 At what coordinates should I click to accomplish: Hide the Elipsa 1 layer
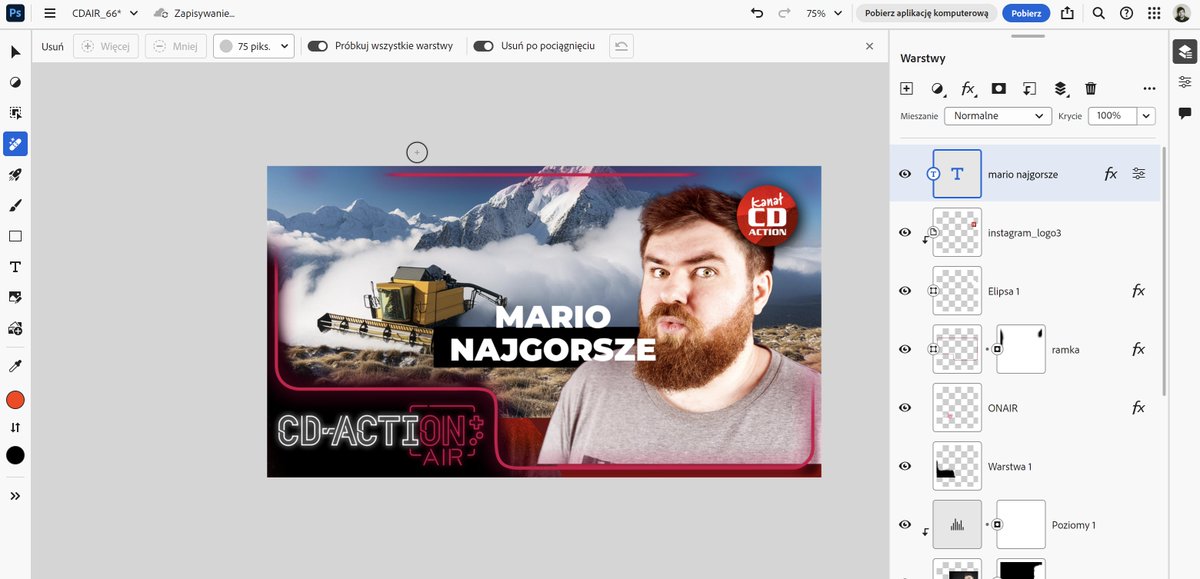coord(905,291)
